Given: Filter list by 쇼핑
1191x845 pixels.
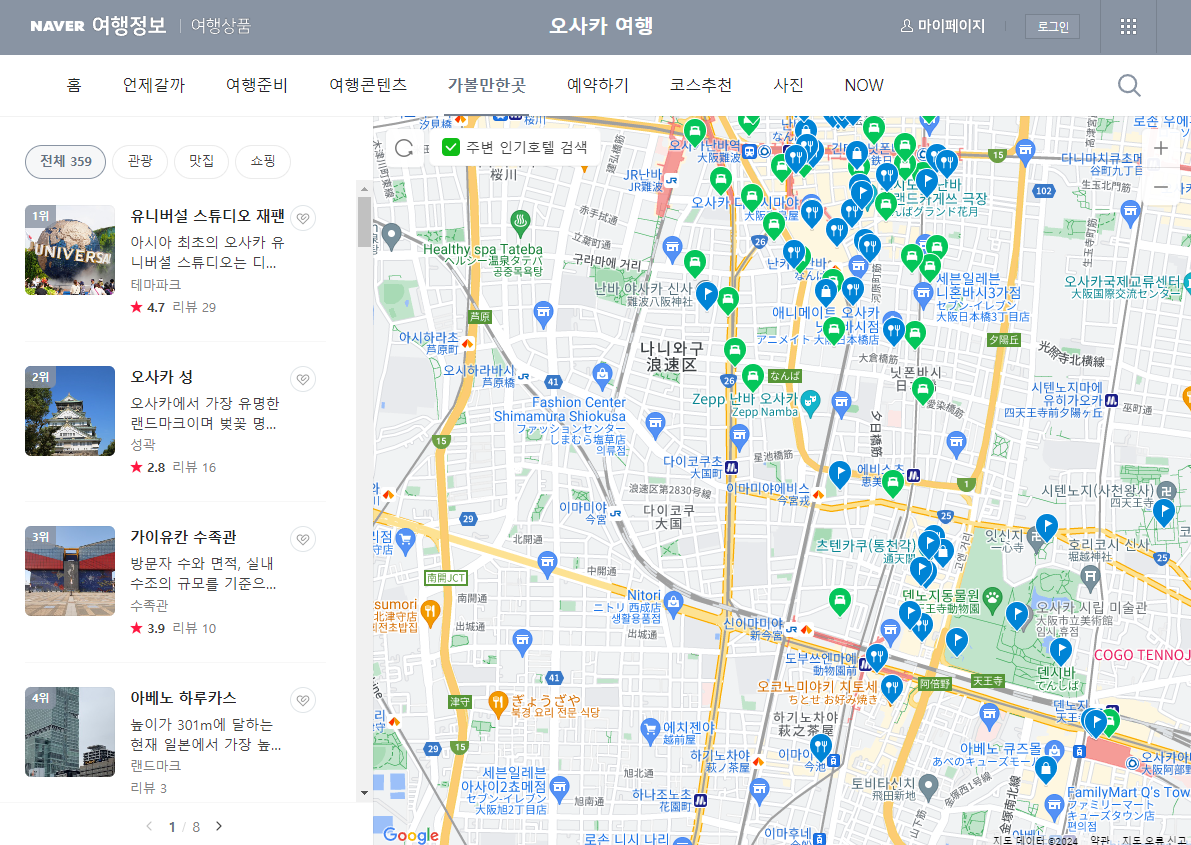Looking at the screenshot, I should coord(263,162).
